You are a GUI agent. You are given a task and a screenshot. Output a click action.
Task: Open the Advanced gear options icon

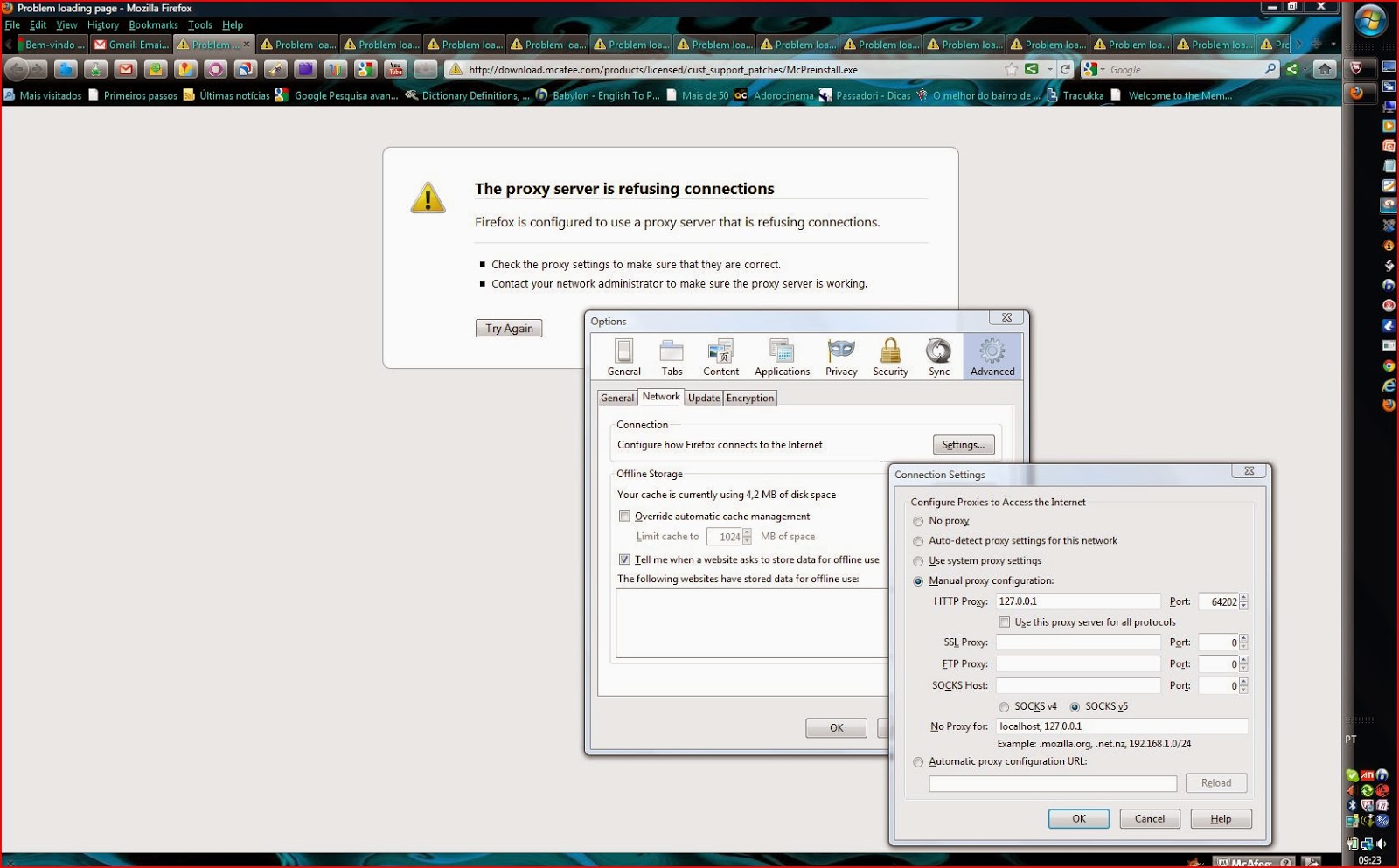pos(992,358)
